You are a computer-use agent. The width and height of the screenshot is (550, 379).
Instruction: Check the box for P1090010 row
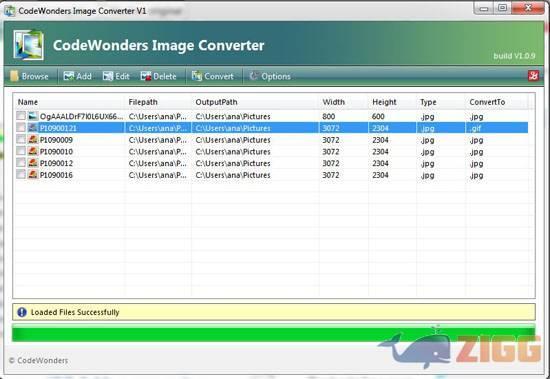click(x=21, y=151)
